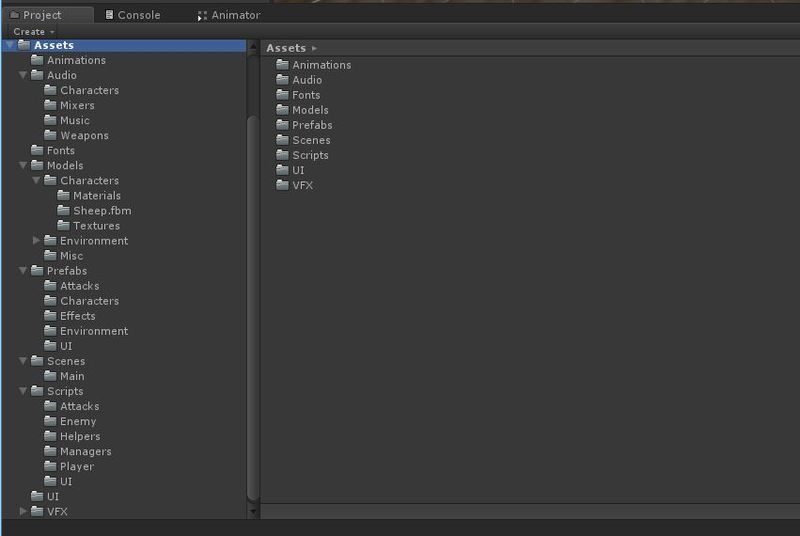Click Music folder icon under Audio
This screenshot has height=536, width=800.
tap(50, 120)
